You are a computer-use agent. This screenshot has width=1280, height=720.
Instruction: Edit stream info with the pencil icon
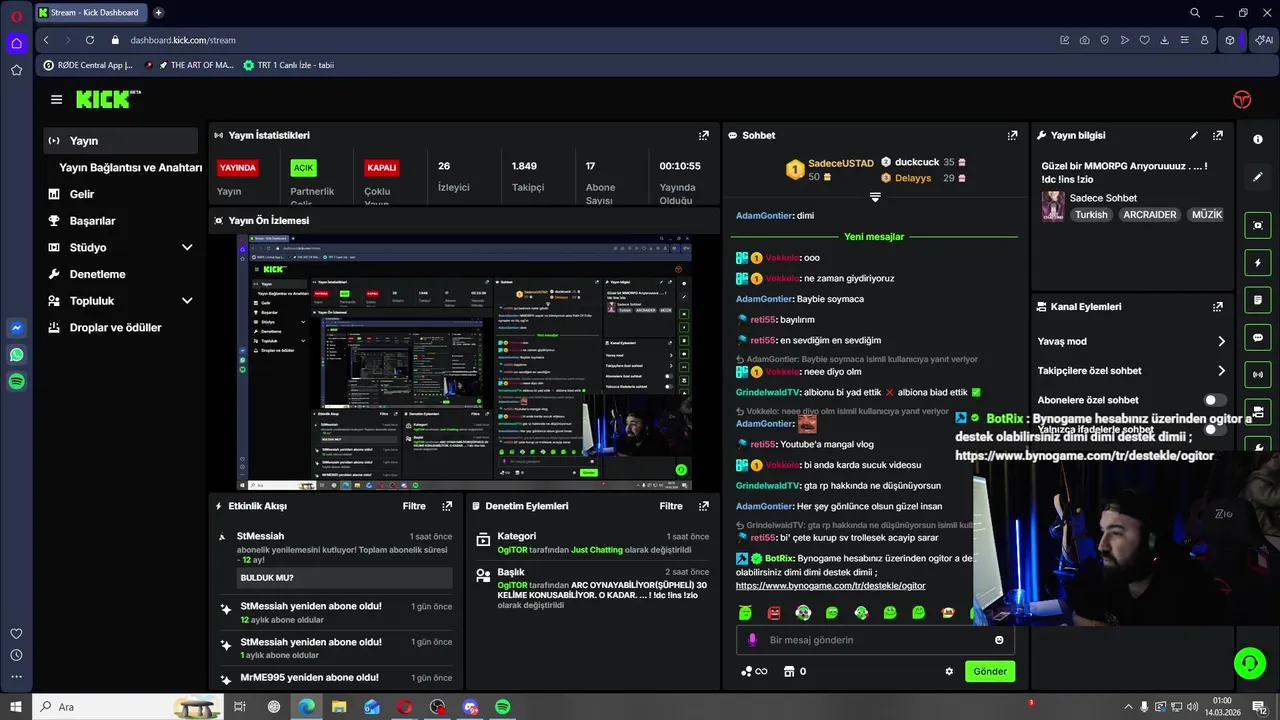pos(1193,135)
